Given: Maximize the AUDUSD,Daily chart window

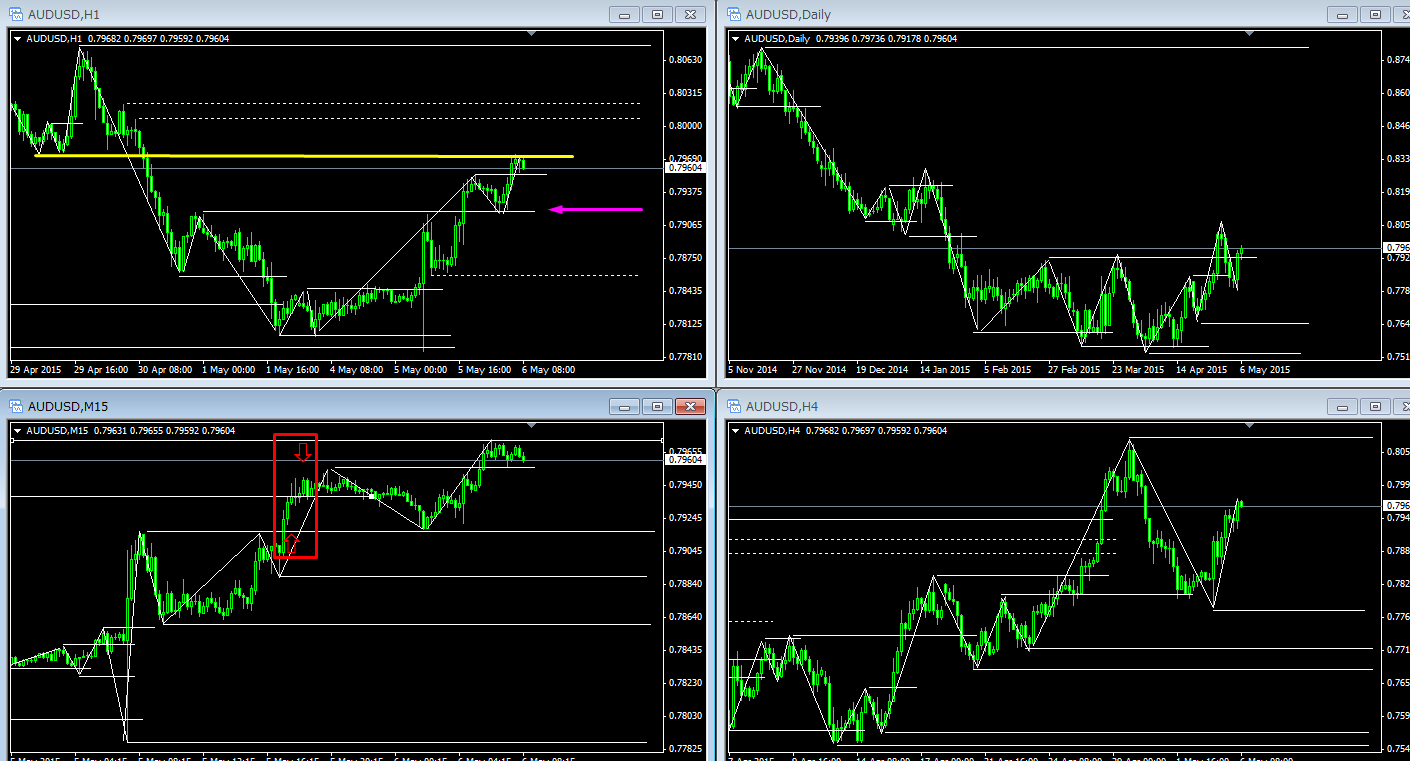Looking at the screenshot, I should pos(1375,14).
